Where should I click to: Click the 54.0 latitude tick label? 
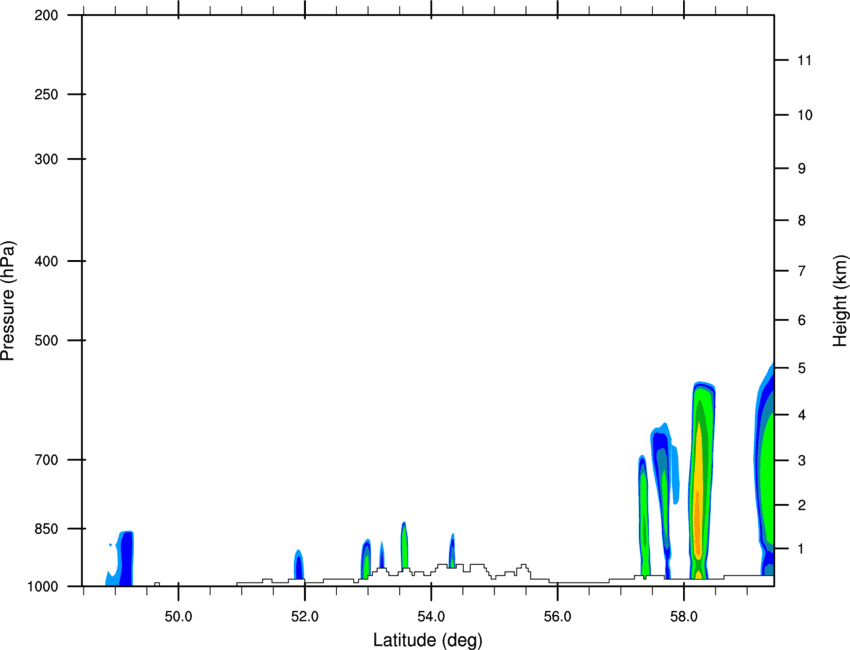pos(431,617)
